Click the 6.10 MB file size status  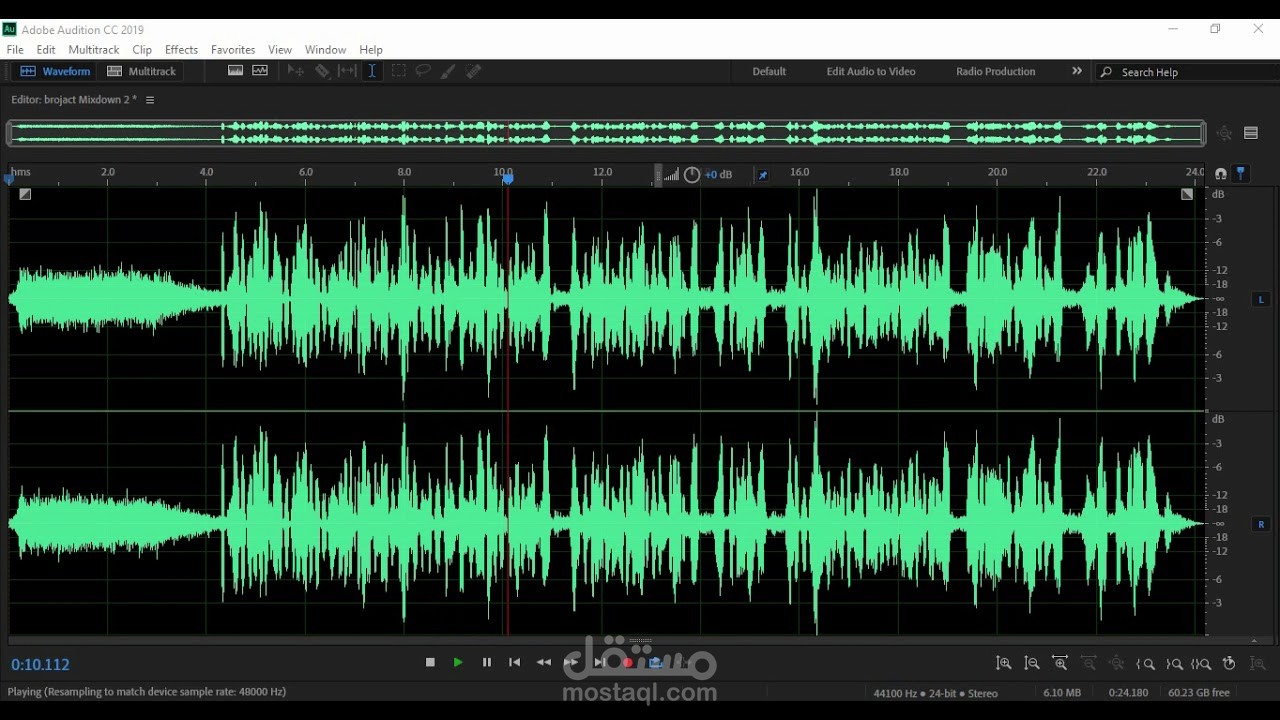(1062, 693)
